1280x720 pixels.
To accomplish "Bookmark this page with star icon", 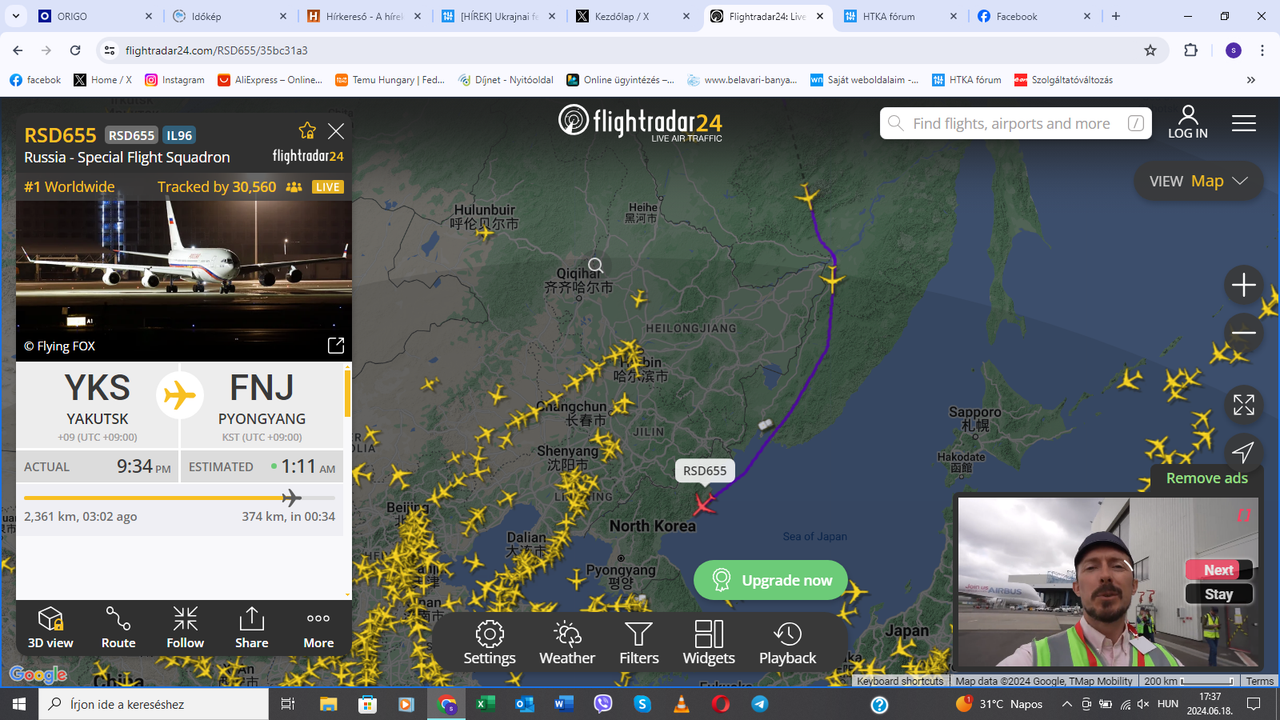I will [x=1150, y=50].
